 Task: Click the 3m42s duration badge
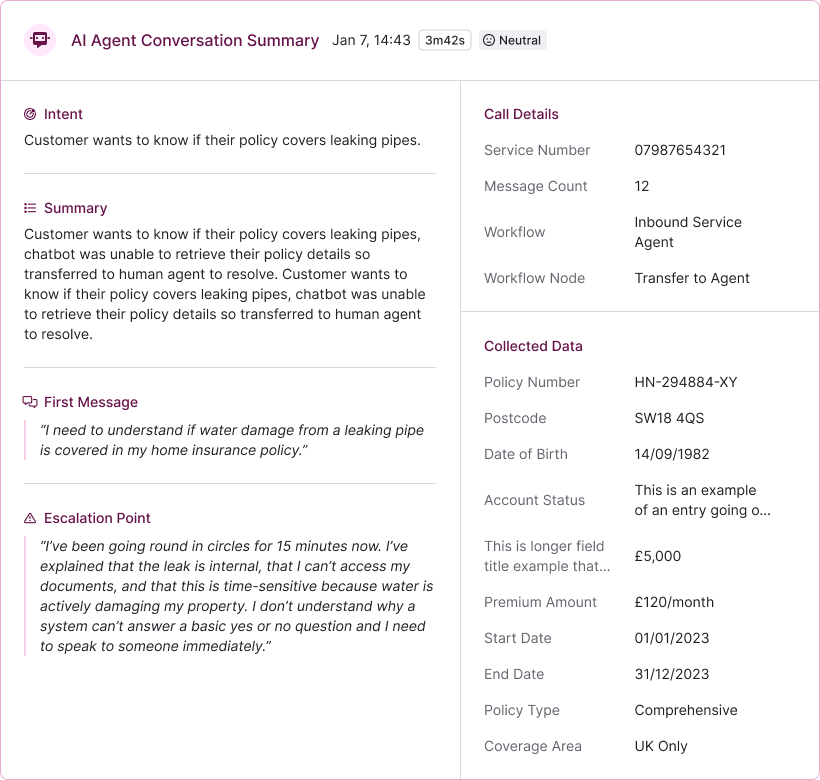(445, 41)
